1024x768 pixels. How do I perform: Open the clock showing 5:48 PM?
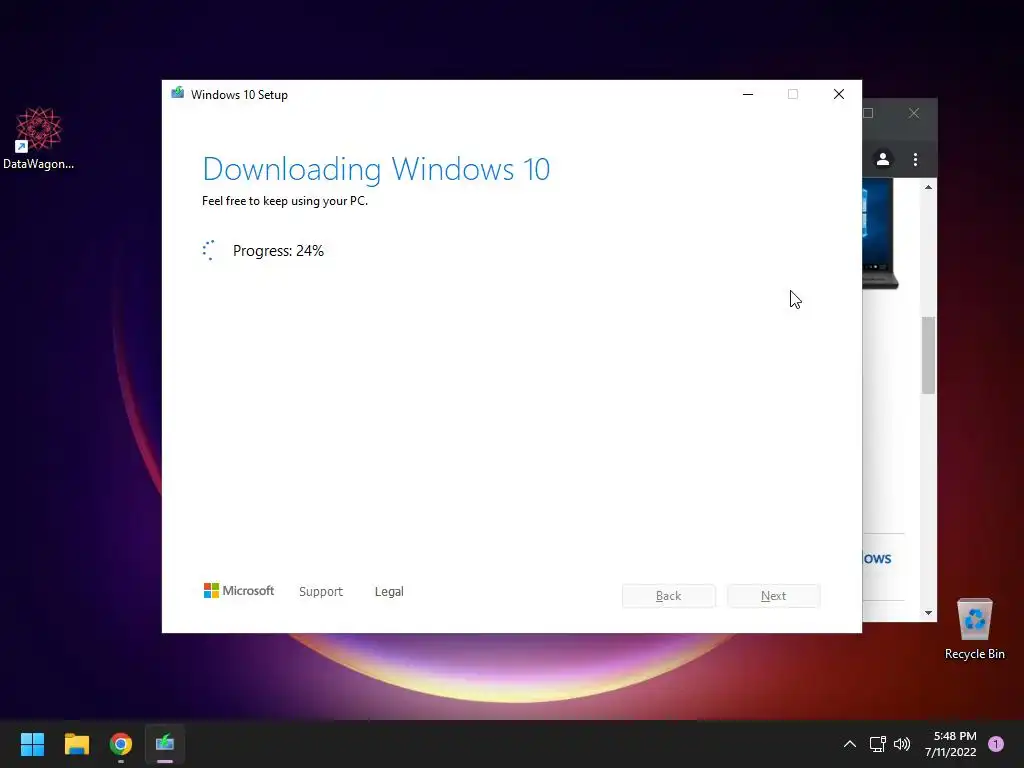[x=950, y=744]
